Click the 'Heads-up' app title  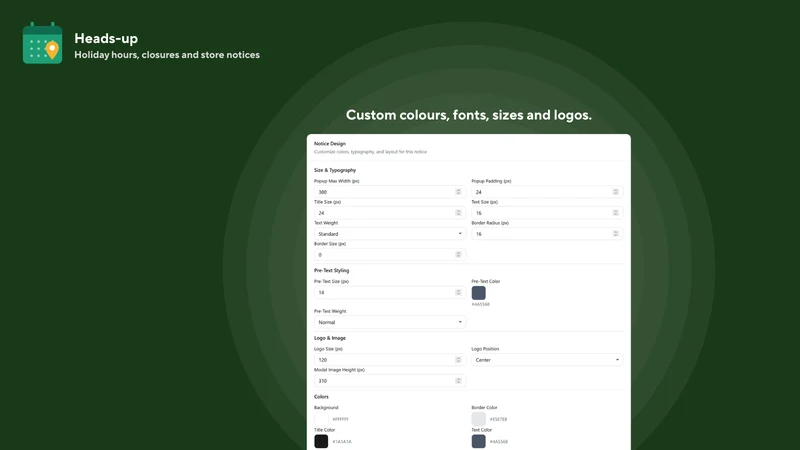(x=106, y=38)
